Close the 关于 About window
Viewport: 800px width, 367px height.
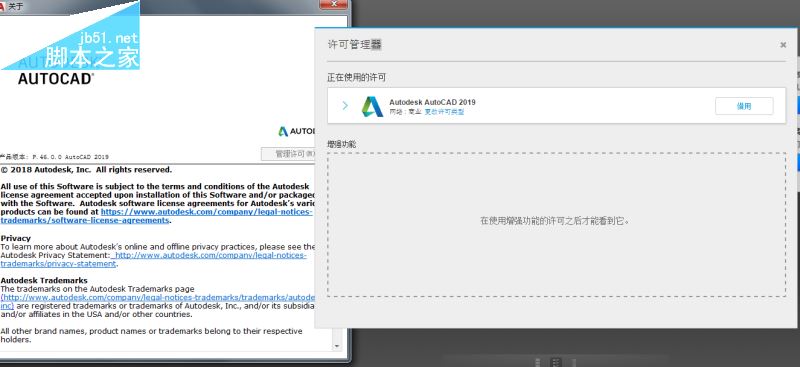(x=333, y=4)
